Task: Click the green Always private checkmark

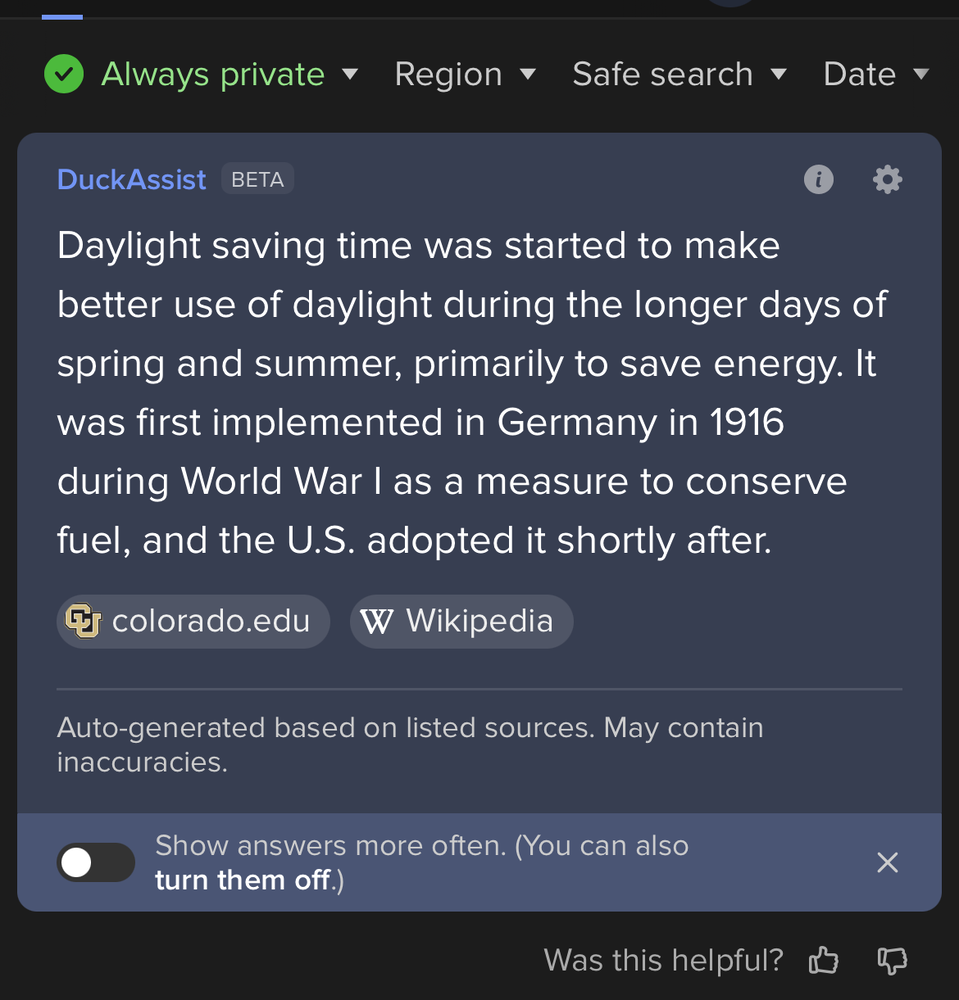Action: pyautogui.click(x=64, y=74)
